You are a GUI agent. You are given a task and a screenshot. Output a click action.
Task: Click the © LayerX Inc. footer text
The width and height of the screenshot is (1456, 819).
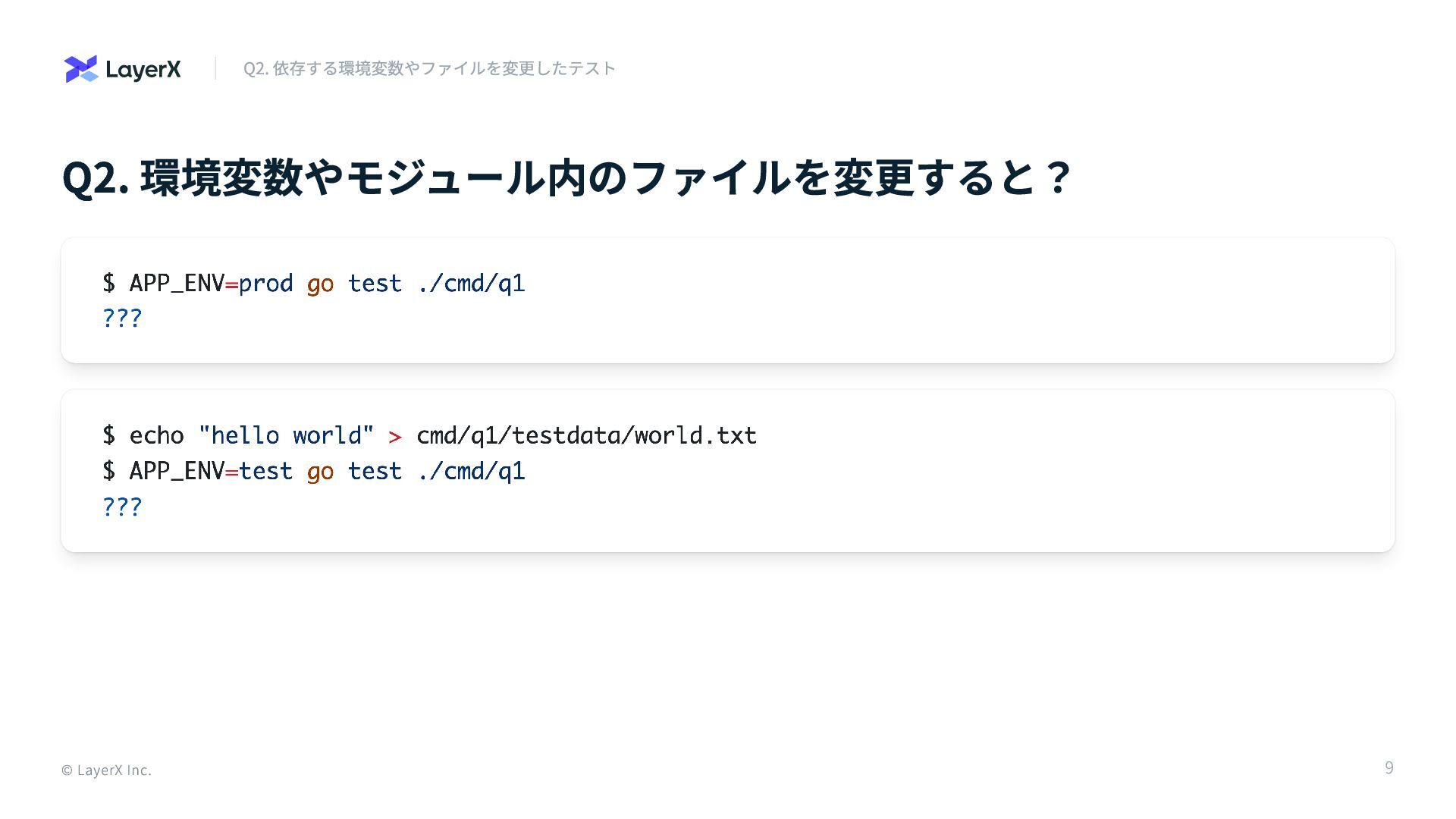point(106,770)
